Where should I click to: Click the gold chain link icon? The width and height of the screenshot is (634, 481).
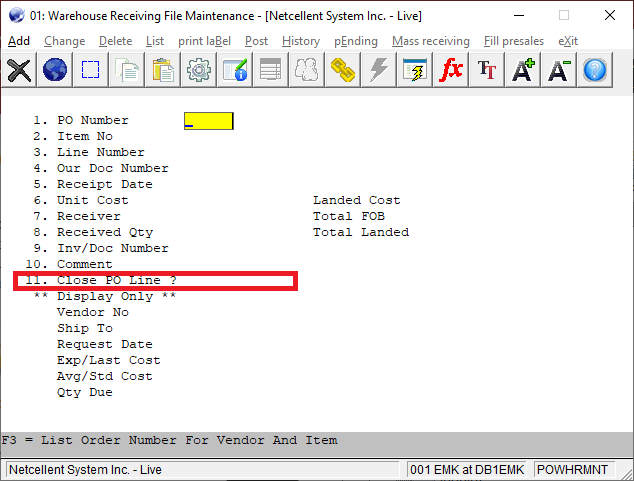tap(343, 70)
